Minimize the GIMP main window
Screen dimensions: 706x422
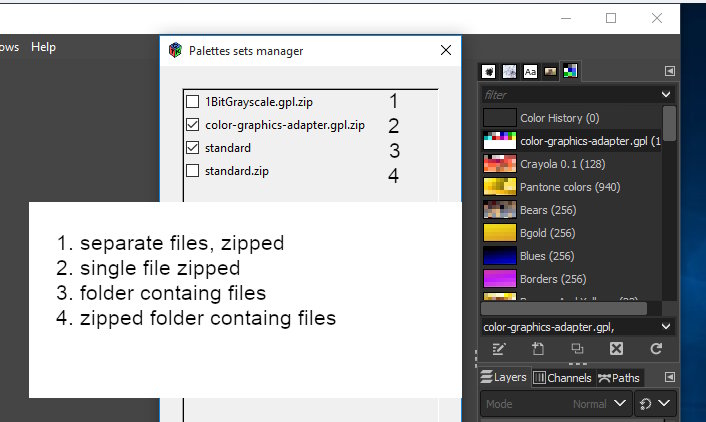click(x=566, y=18)
